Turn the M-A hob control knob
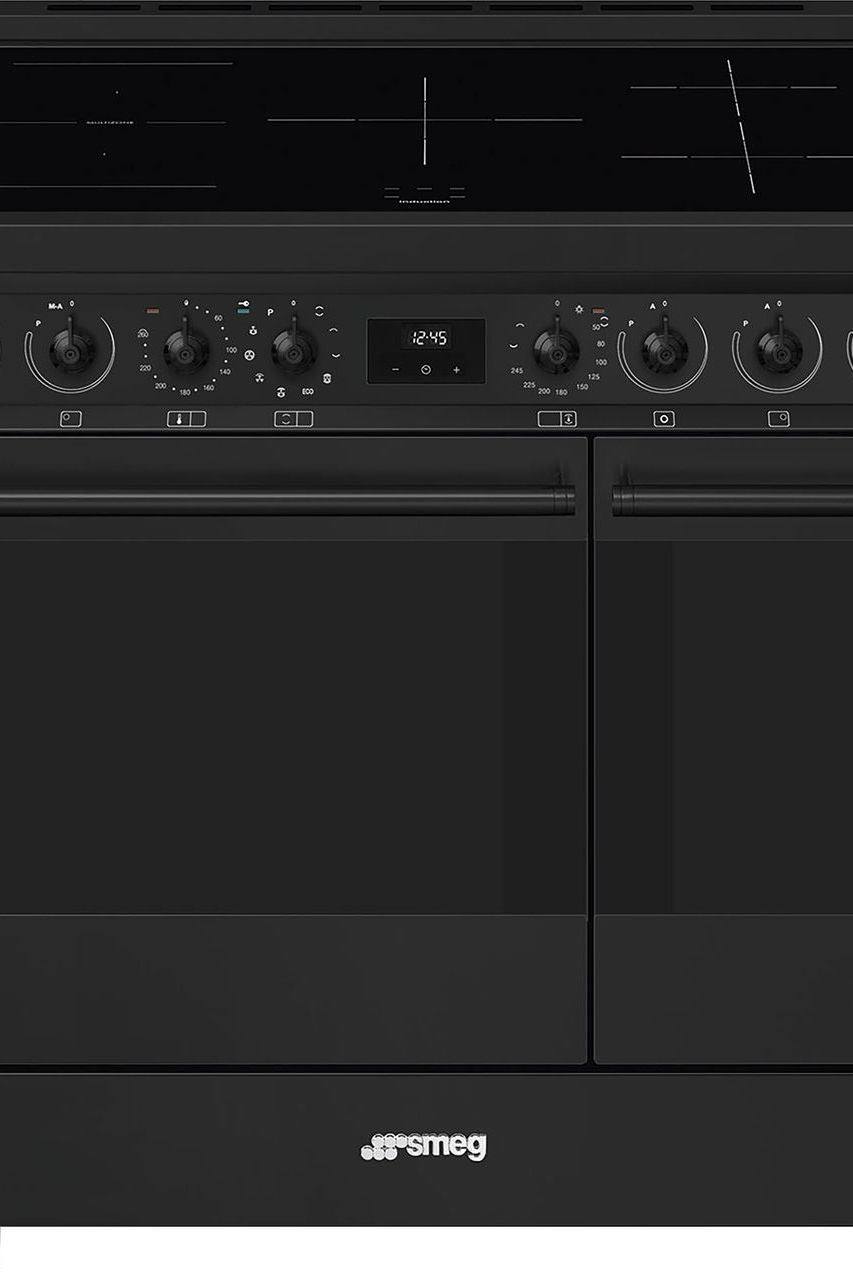Viewport: 853px width, 1280px height. click(x=71, y=349)
